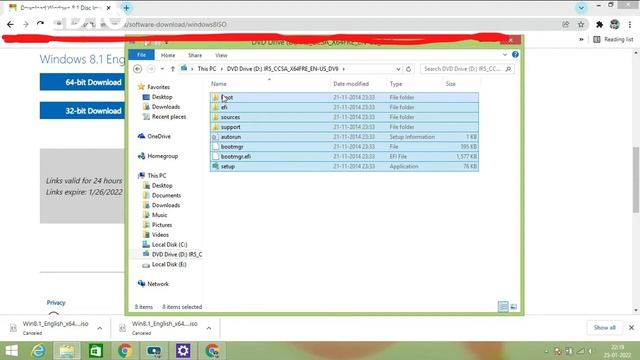Expand first Win8.1 ISO download options
The height and width of the screenshot is (360, 640).
click(x=100, y=328)
